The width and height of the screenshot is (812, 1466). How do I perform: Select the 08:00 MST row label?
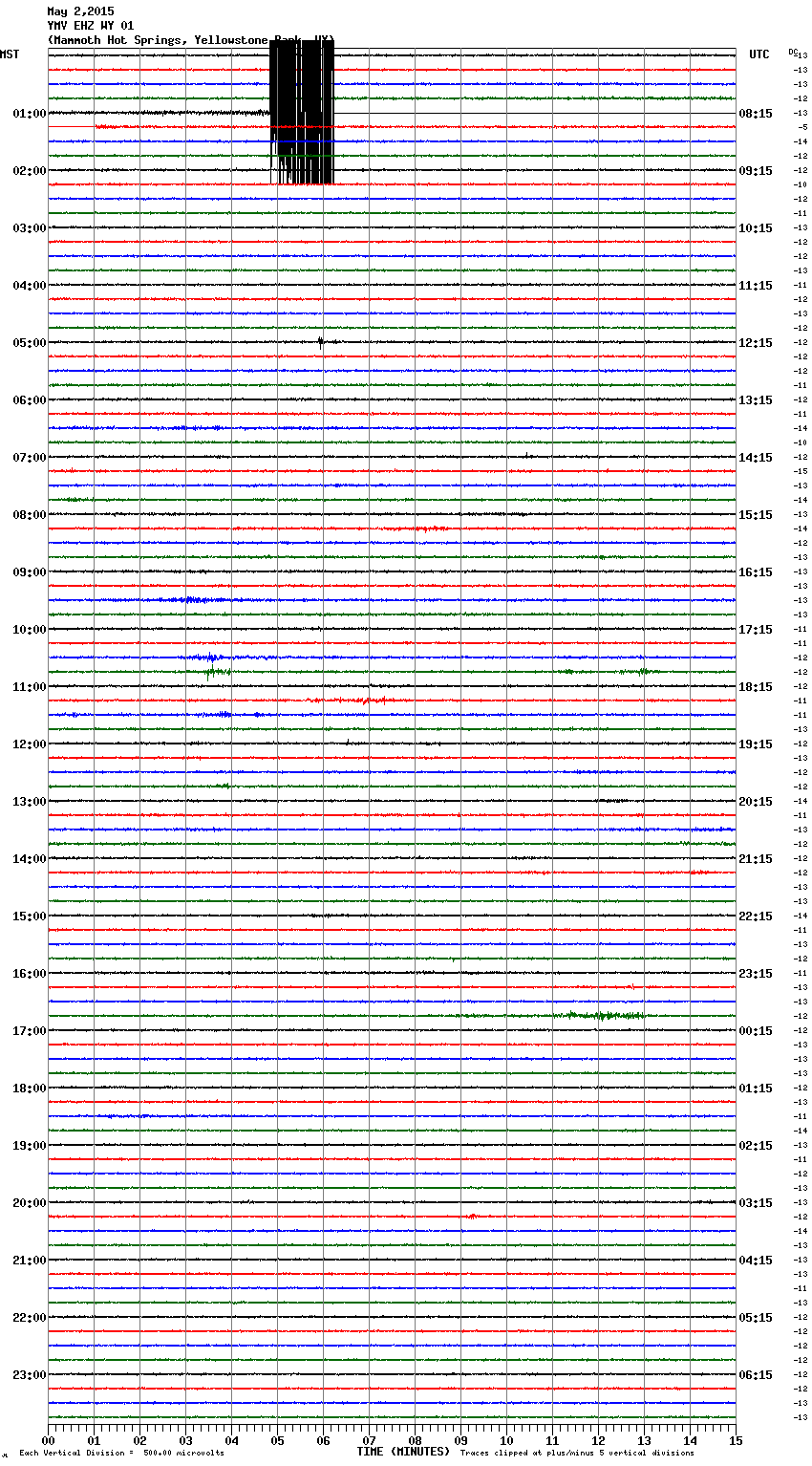click(30, 515)
